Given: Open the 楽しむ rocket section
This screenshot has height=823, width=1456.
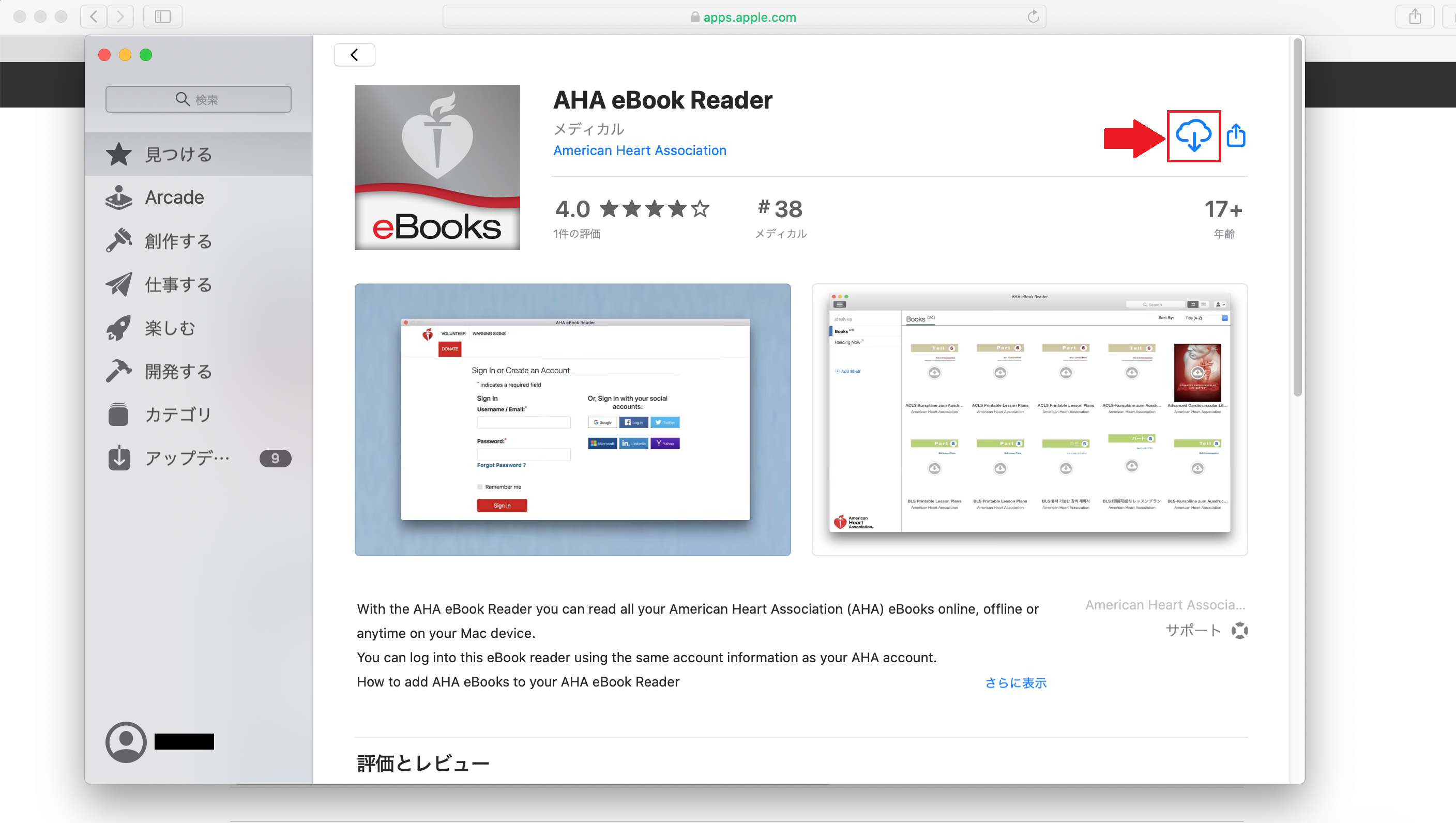Looking at the screenshot, I should pos(170,328).
